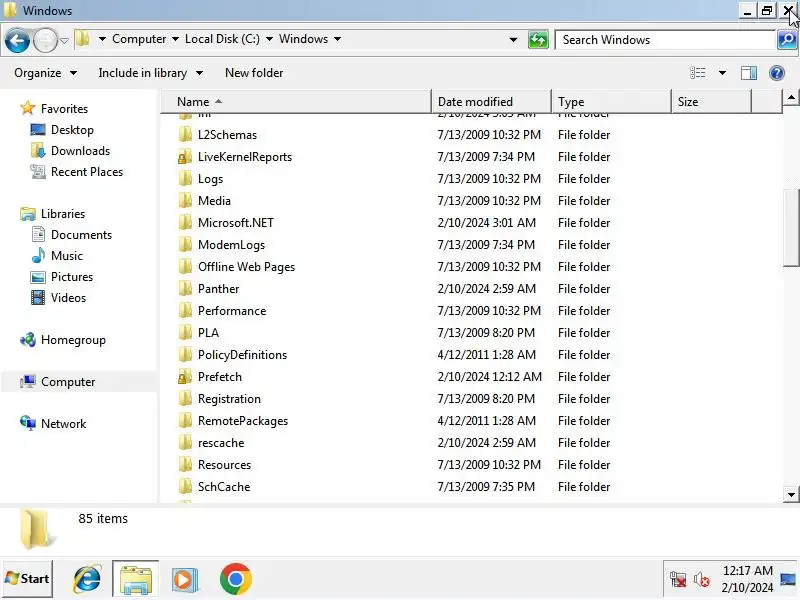Change view with the view icon
The height and width of the screenshot is (600, 800).
click(x=697, y=73)
